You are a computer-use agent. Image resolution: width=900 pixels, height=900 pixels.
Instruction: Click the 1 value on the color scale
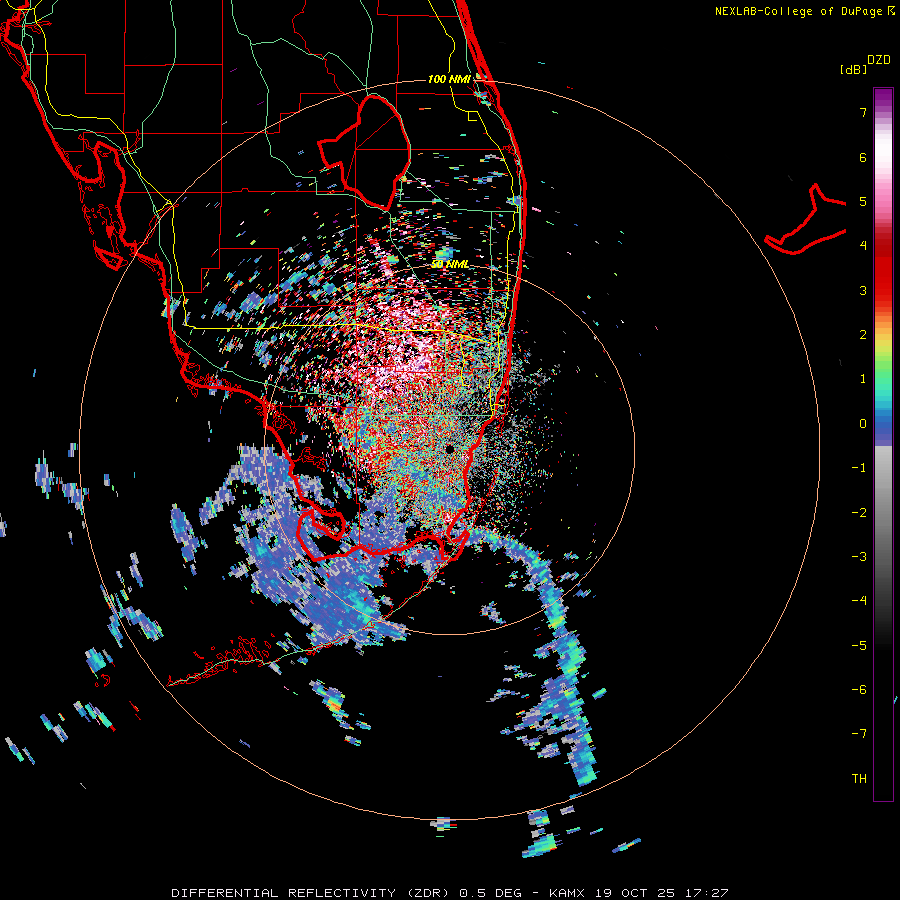(863, 379)
